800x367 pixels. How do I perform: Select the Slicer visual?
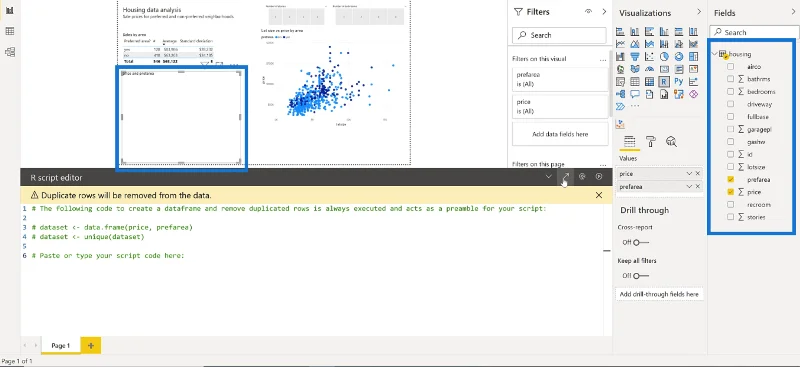coord(620,82)
